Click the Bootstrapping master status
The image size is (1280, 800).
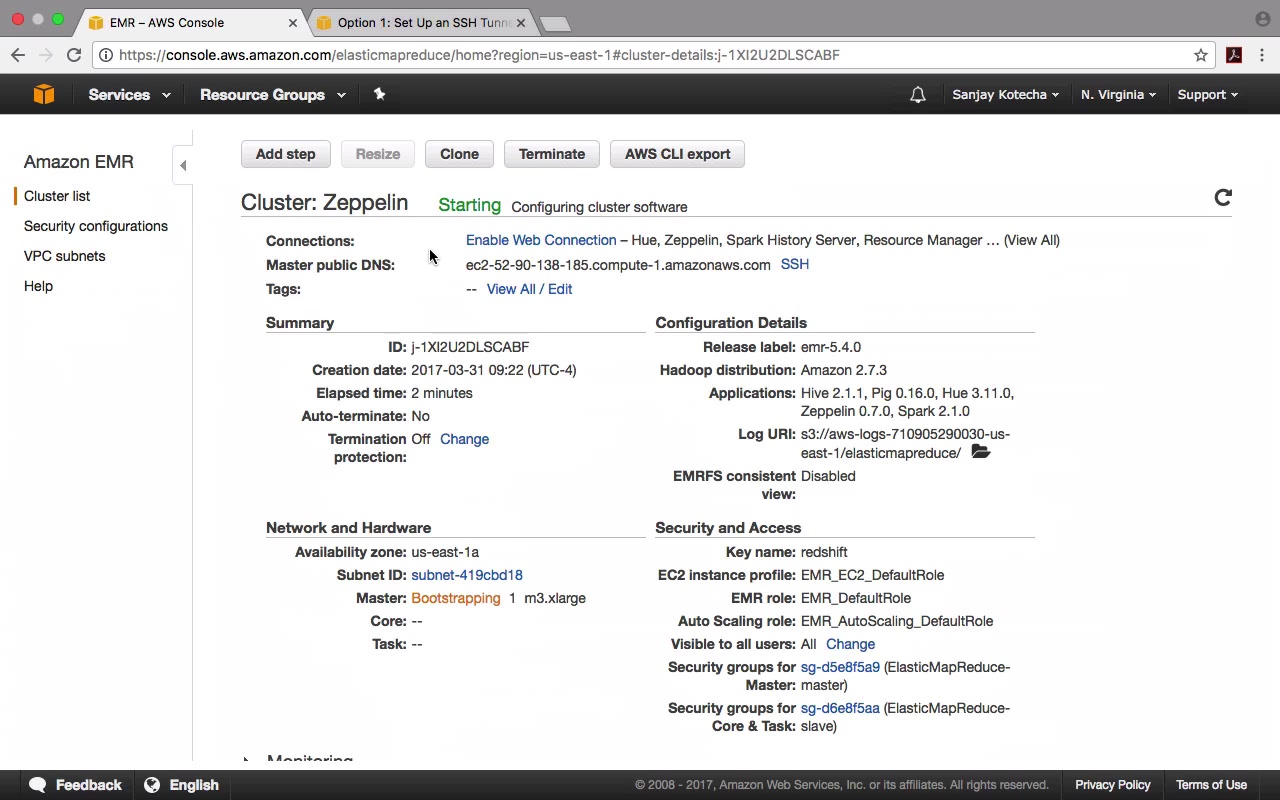(456, 598)
